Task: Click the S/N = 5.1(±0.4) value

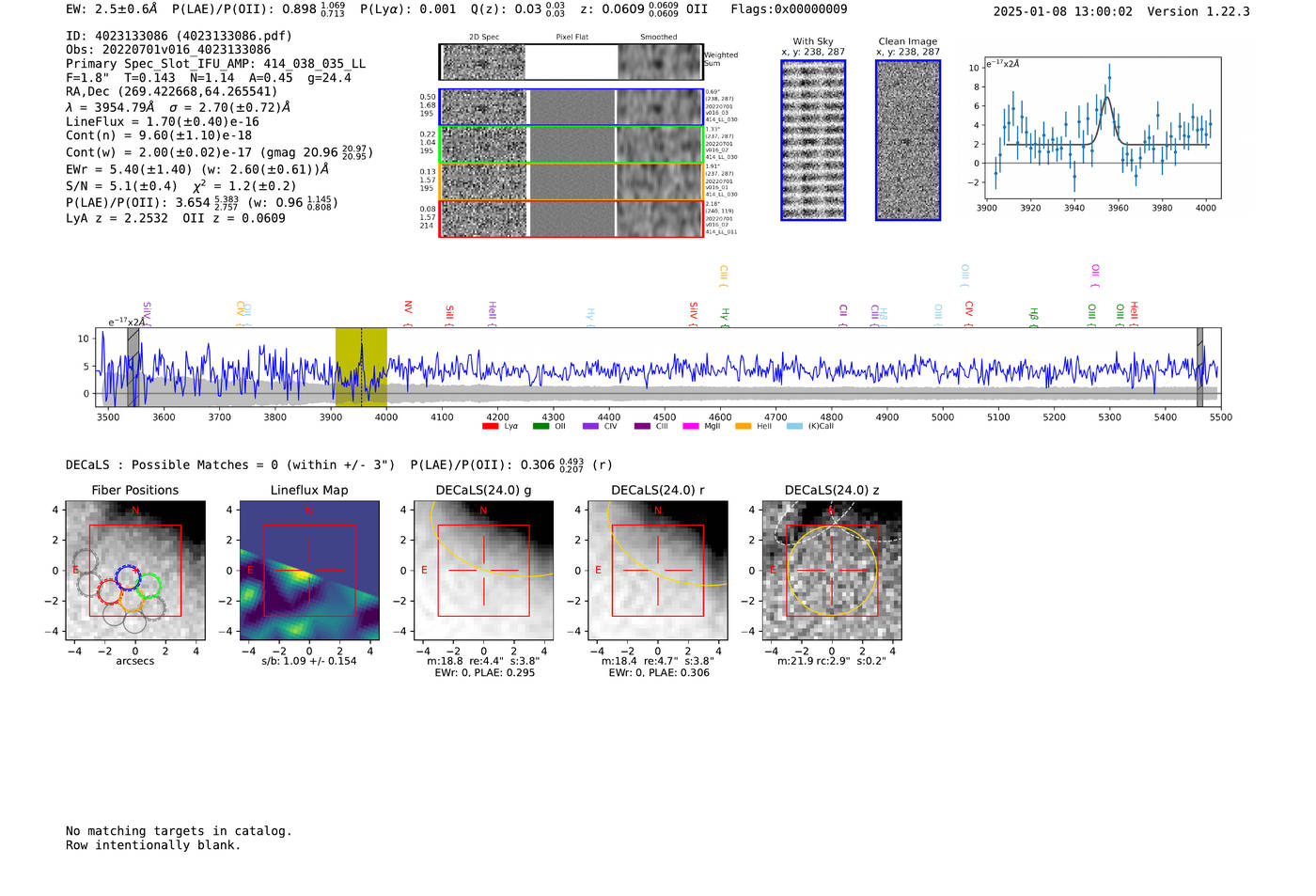Action: 121,186
